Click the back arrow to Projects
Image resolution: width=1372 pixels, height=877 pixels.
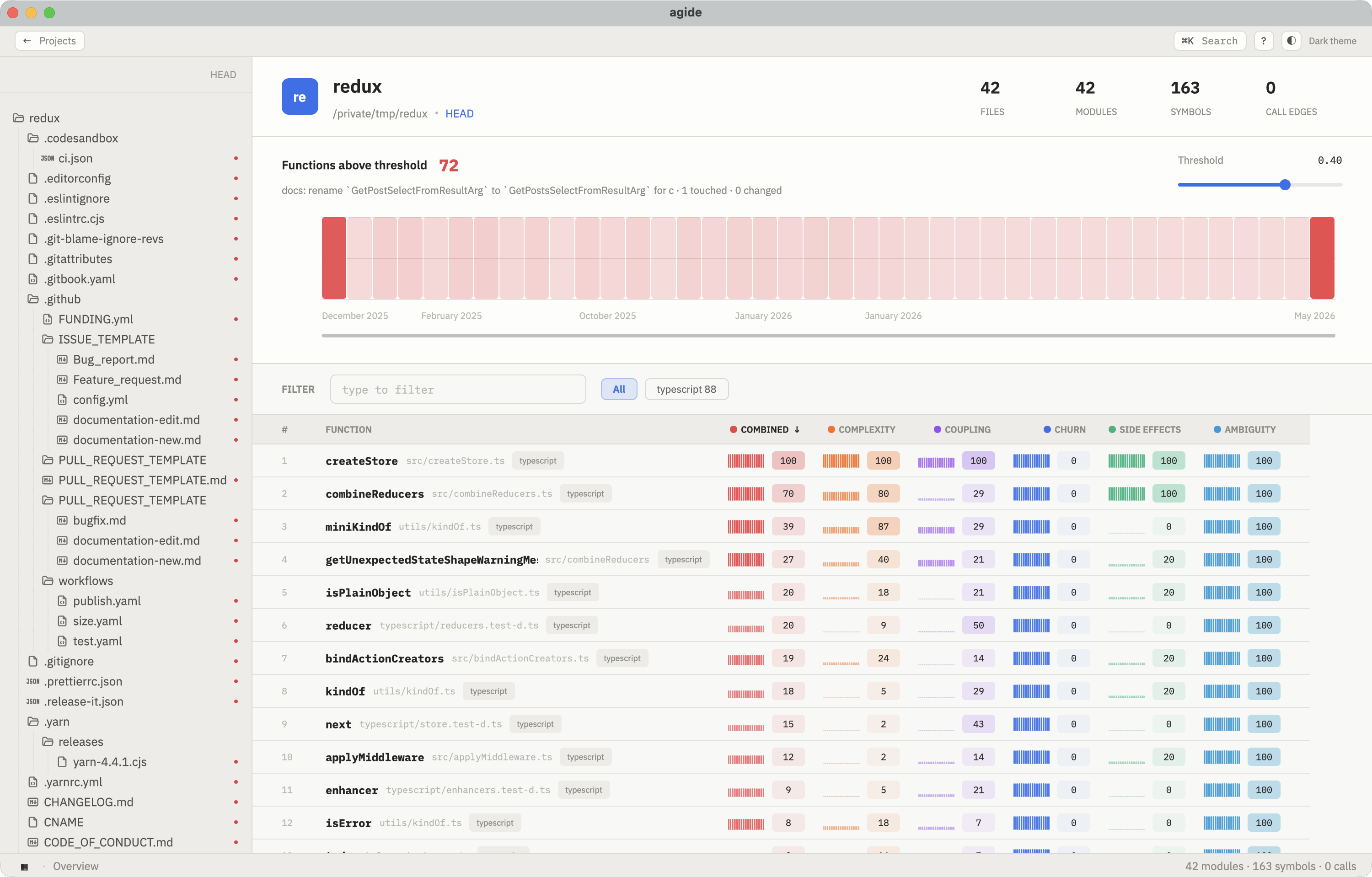[27, 40]
